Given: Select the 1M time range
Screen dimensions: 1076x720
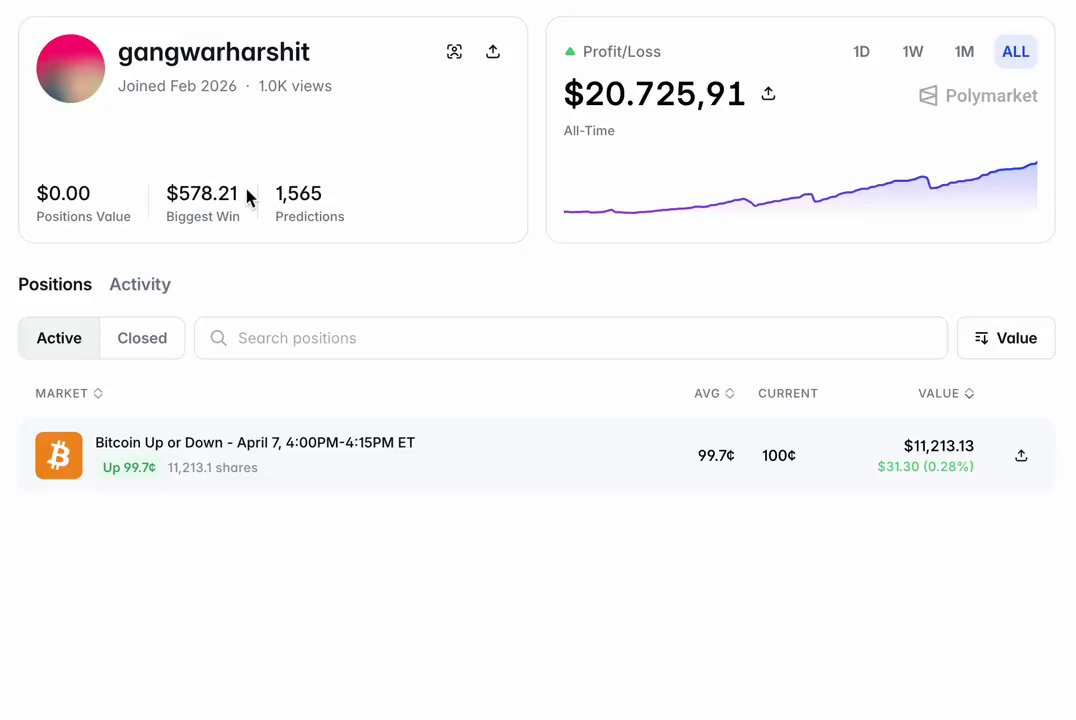Looking at the screenshot, I should pos(964,51).
